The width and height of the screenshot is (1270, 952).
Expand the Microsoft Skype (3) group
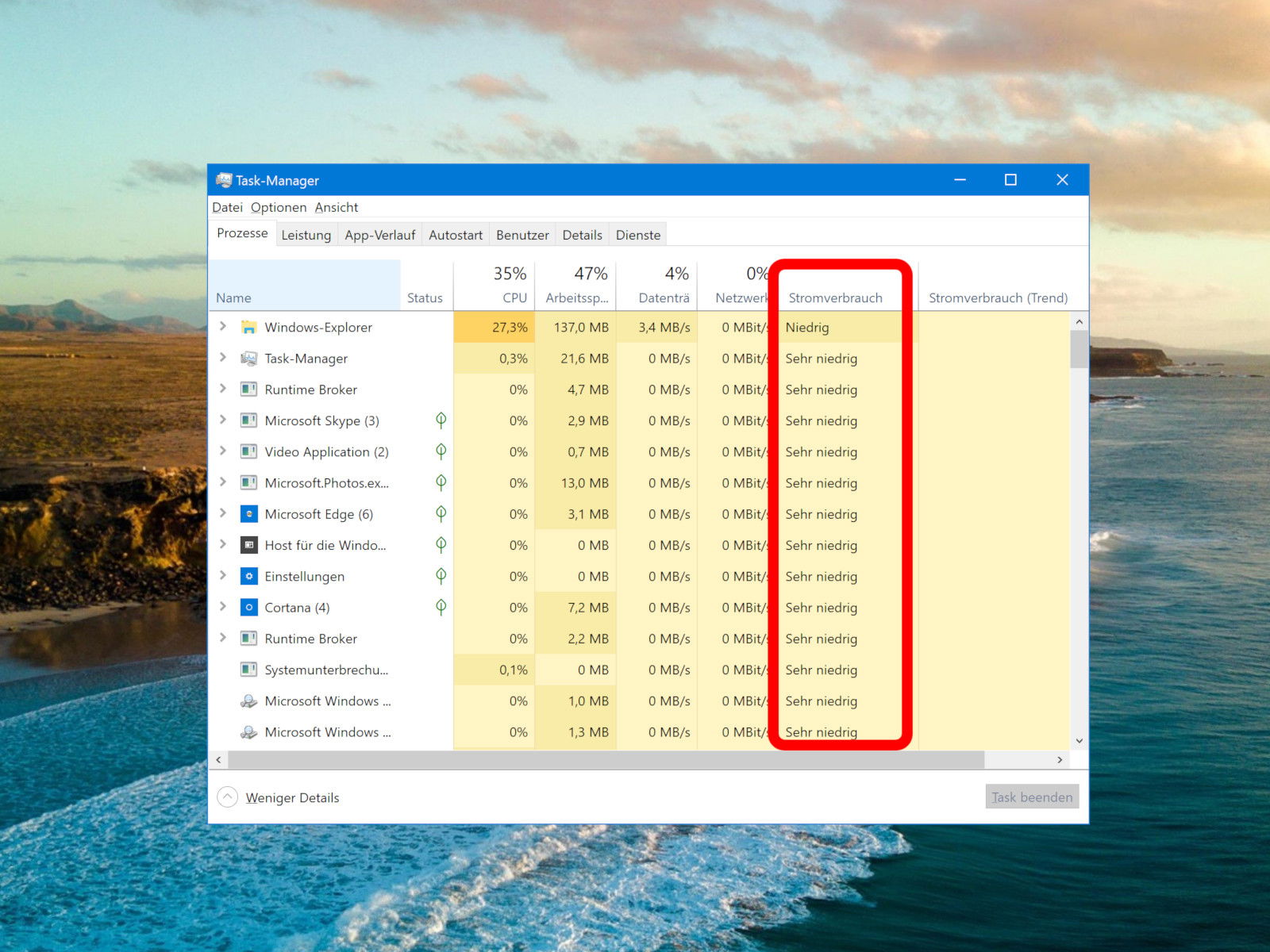point(223,420)
